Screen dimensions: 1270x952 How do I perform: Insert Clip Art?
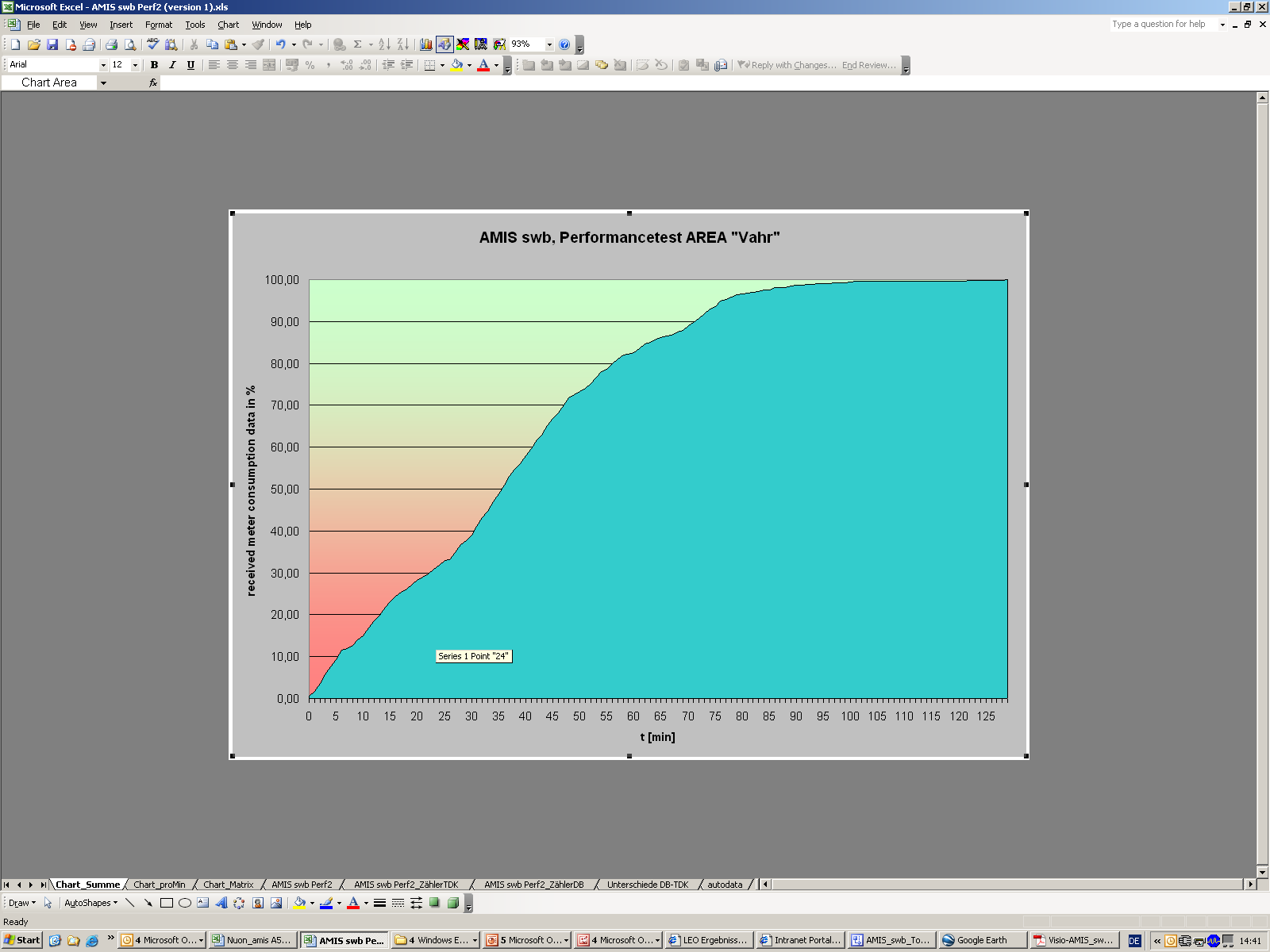point(258,903)
